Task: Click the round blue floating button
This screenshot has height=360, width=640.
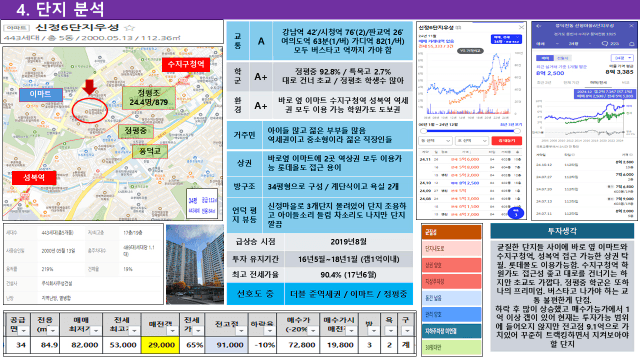Action: pos(516,213)
